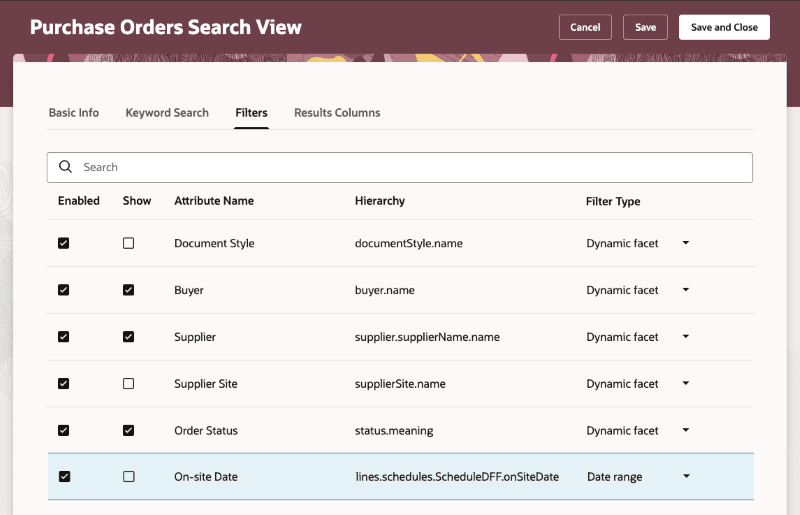Uncheck Enabled for Document Style

(x=63, y=243)
